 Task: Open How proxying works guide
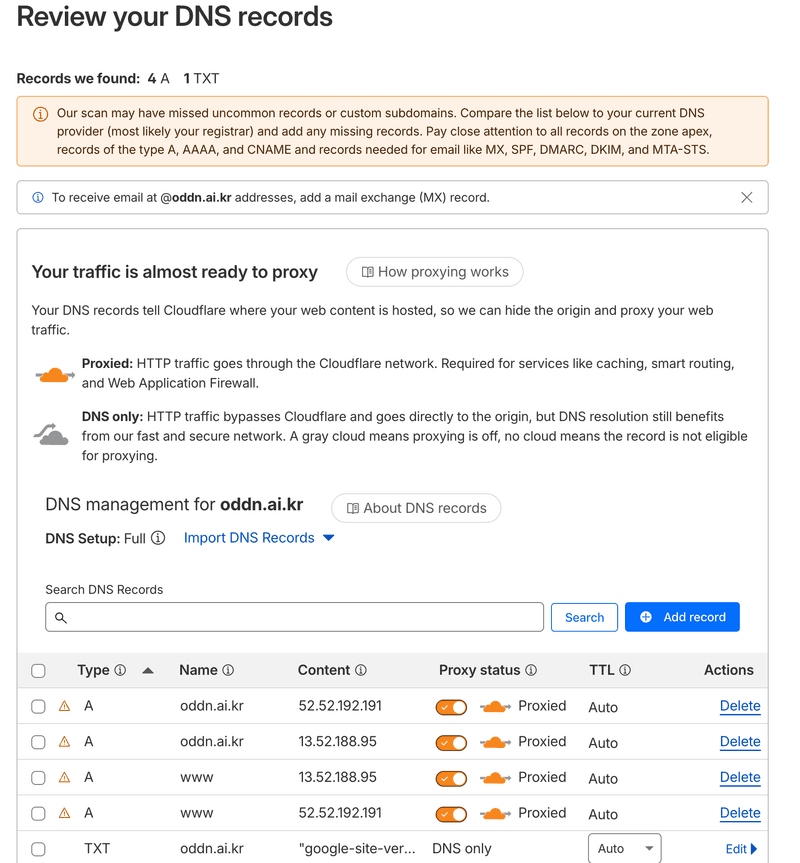[x=434, y=272]
